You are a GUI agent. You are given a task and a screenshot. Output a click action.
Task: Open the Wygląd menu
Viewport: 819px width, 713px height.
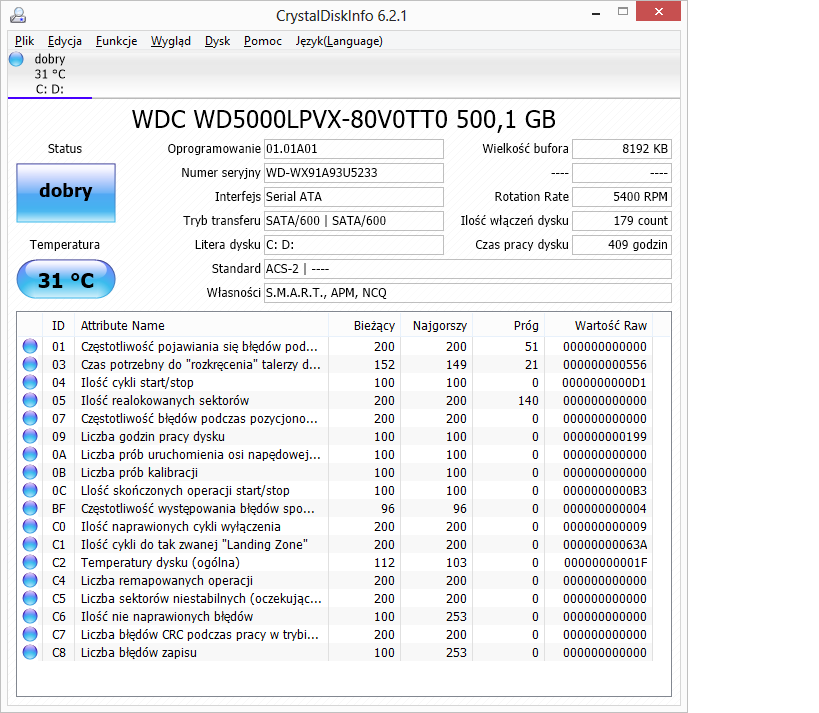tap(171, 41)
